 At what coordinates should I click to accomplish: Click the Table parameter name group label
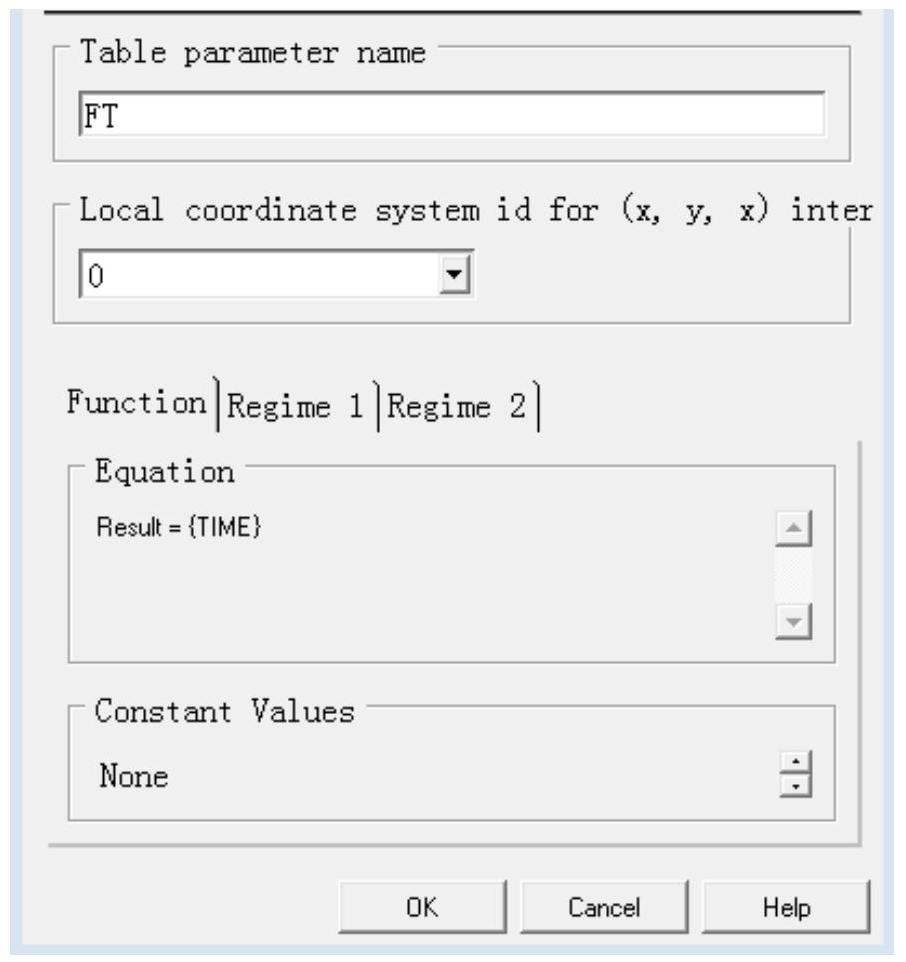(252, 52)
